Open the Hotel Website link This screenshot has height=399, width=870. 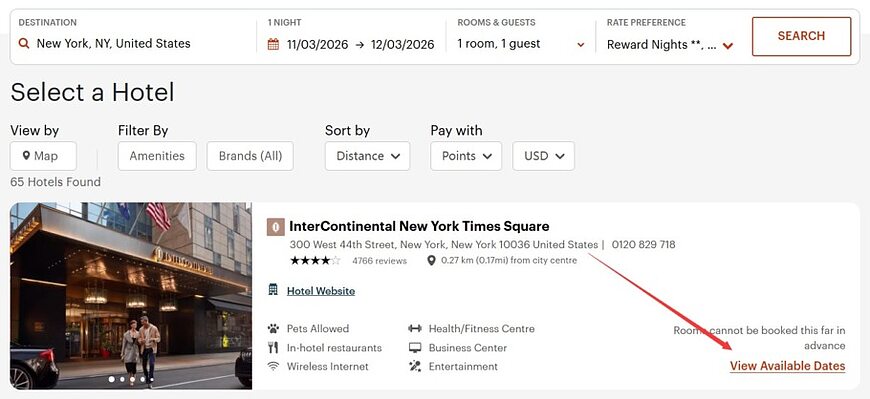321,291
